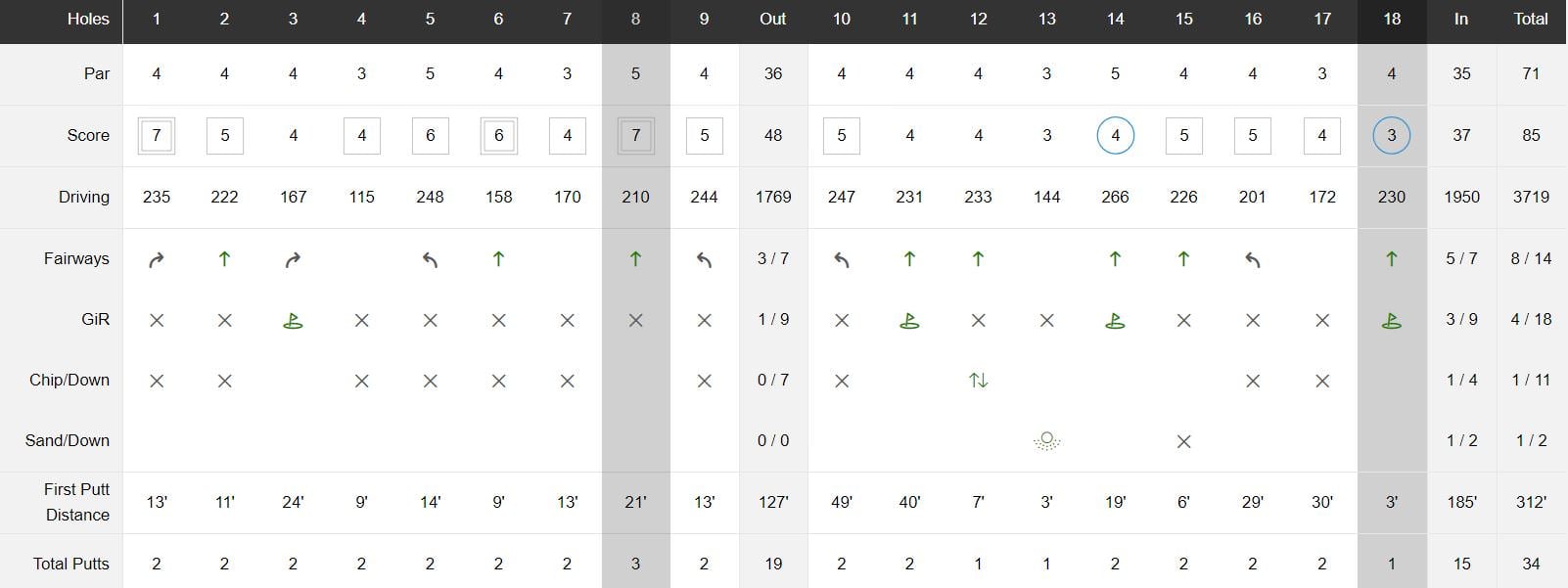The height and width of the screenshot is (588, 1568).
Task: Click the 49' first putt distance on hole 10
Action: (841, 502)
